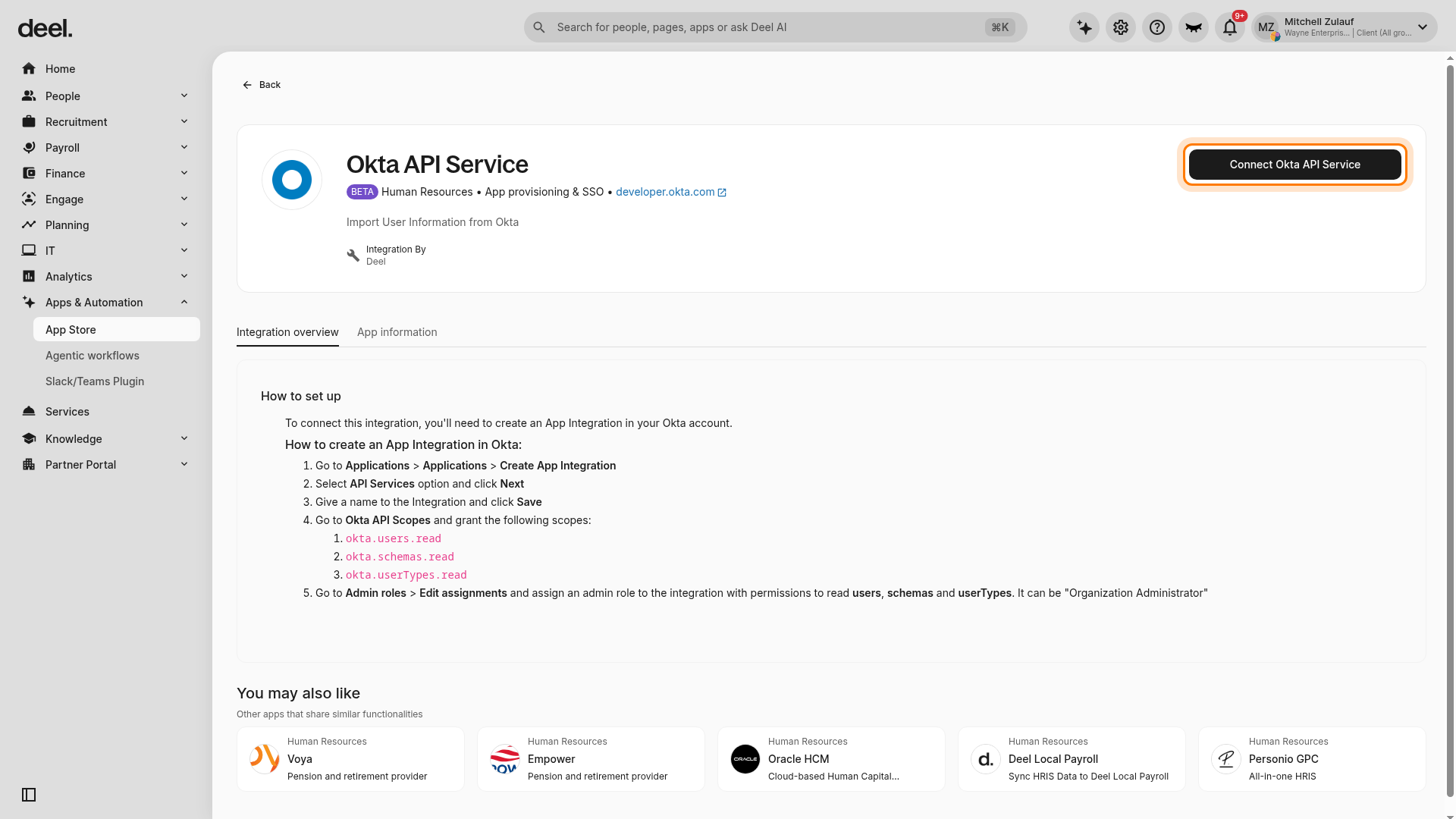Go to Services in sidebar
Screen dimensions: 1456x819
[x=106, y=412]
